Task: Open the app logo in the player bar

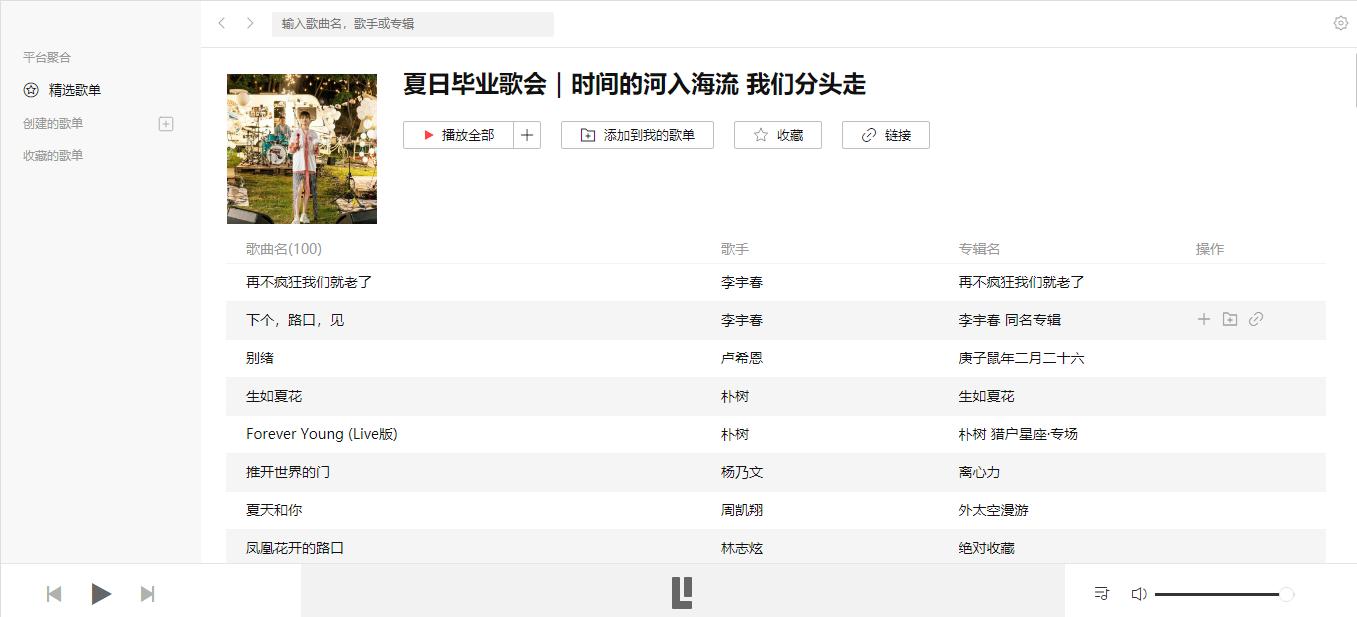Action: click(x=681, y=593)
